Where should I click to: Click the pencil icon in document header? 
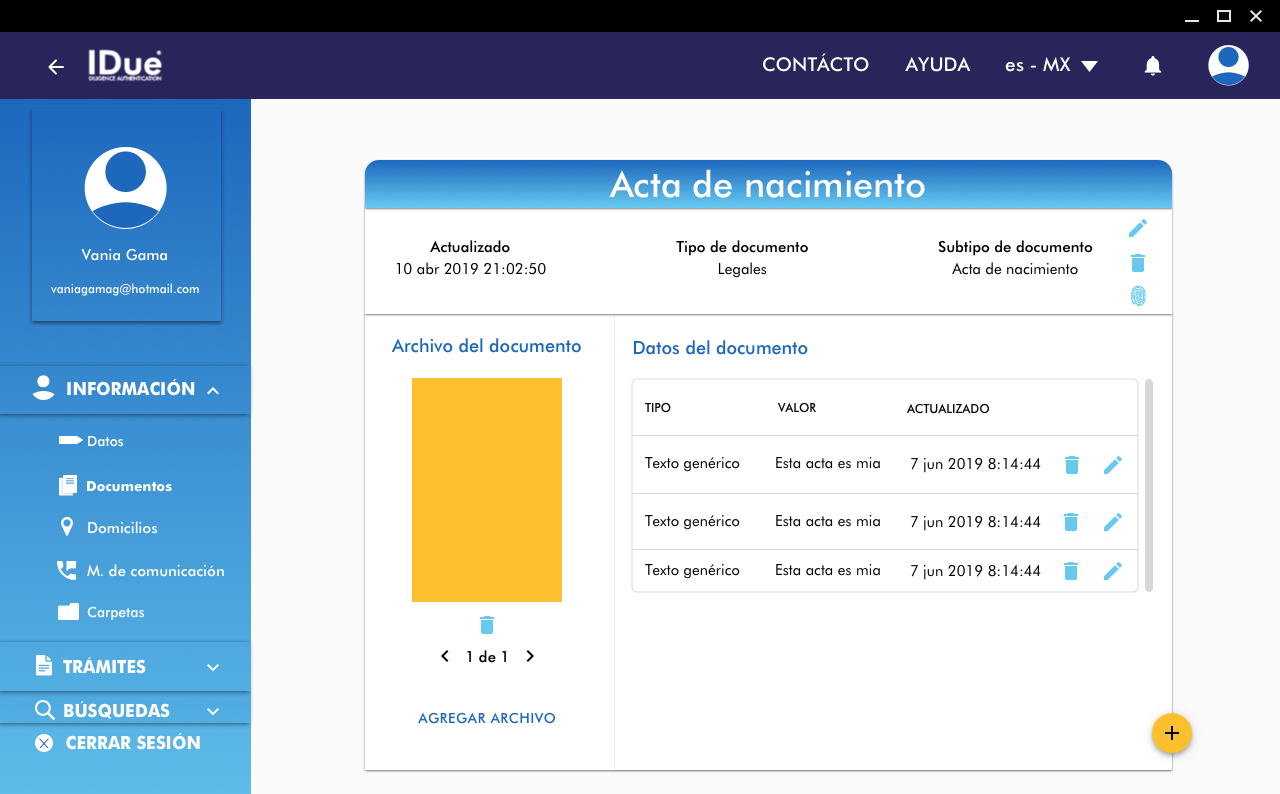tap(1137, 229)
